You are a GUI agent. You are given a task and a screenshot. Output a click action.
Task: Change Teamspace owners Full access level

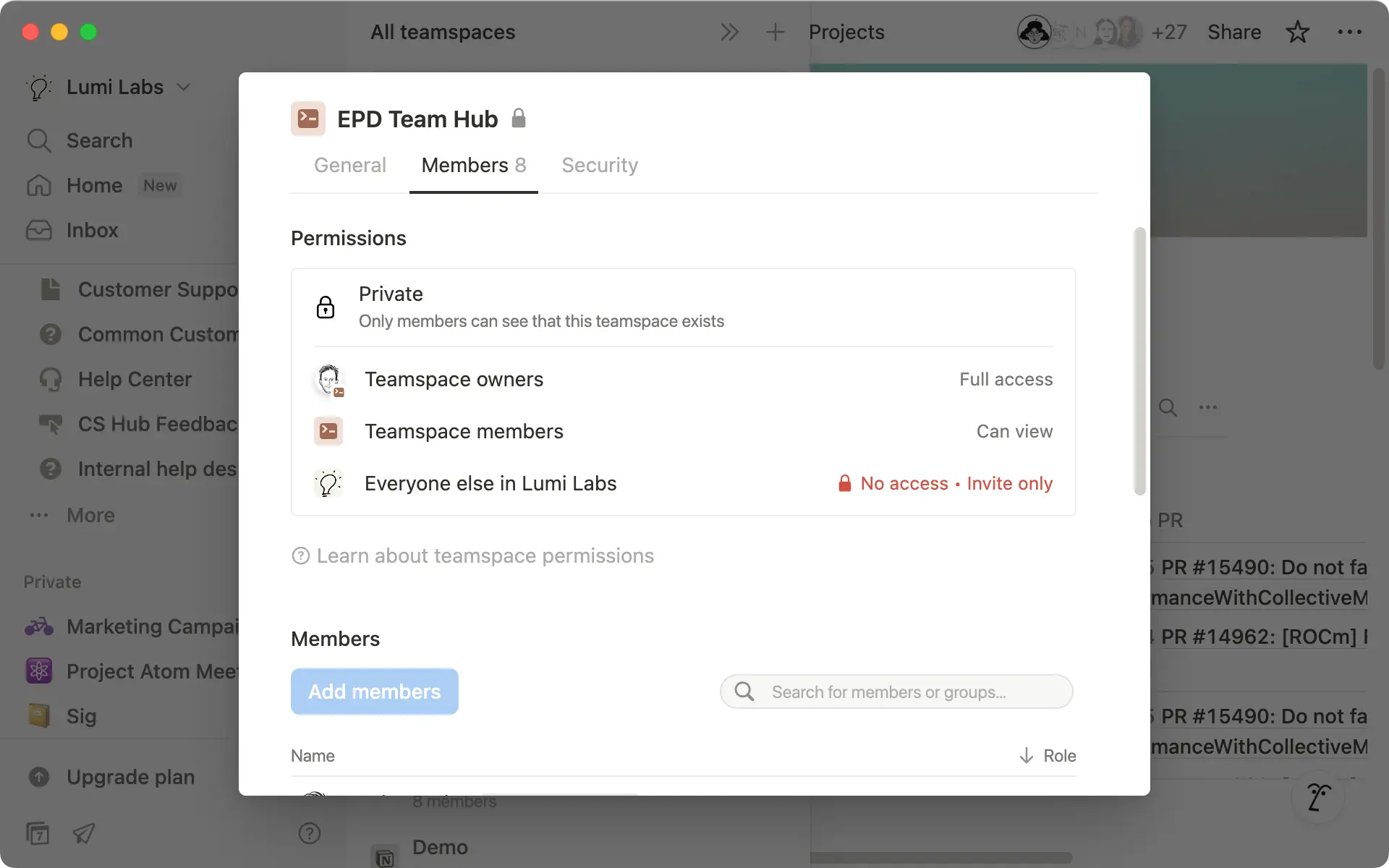pyautogui.click(x=1006, y=378)
